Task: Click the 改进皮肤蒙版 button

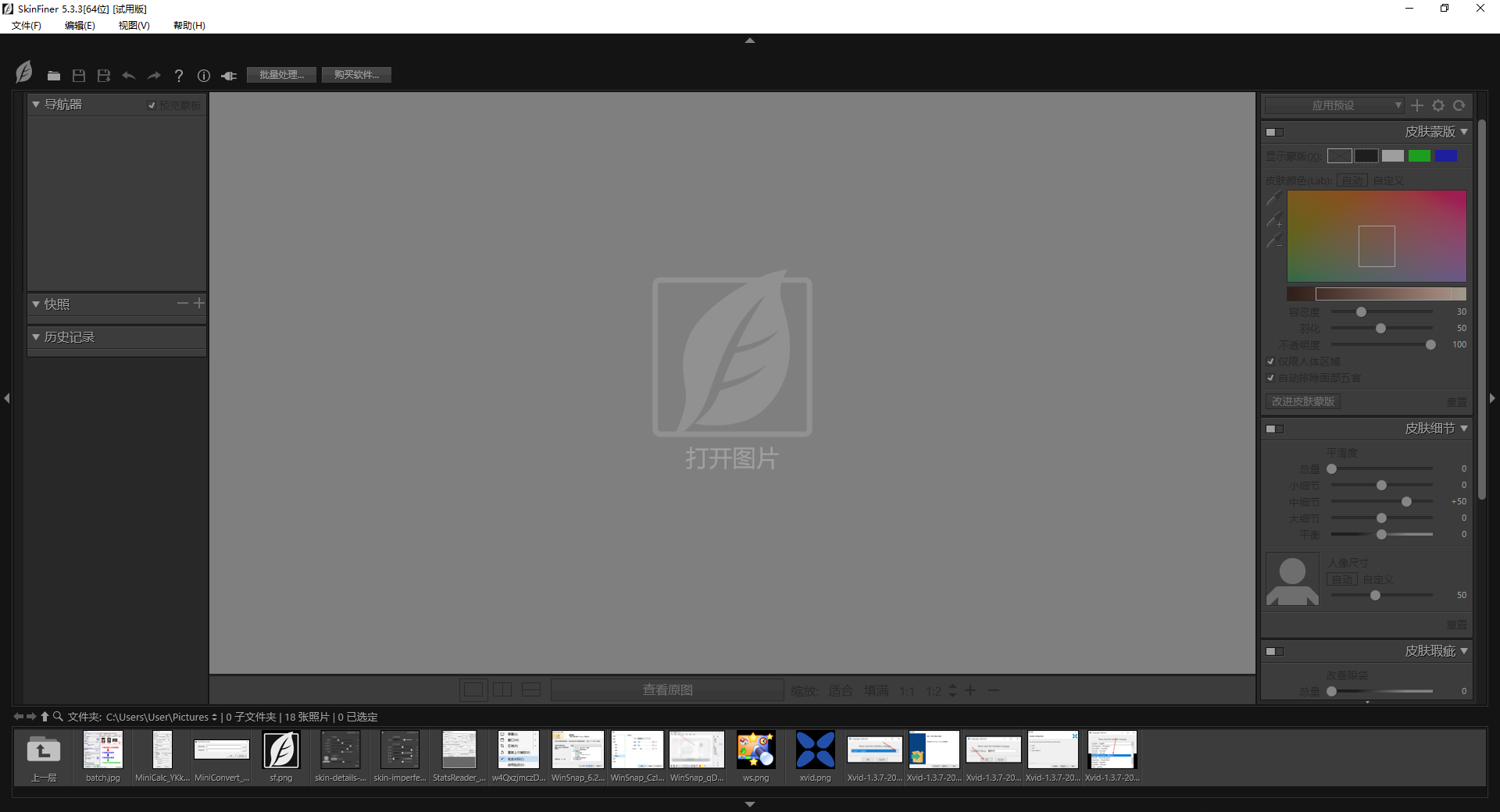Action: tap(1302, 401)
